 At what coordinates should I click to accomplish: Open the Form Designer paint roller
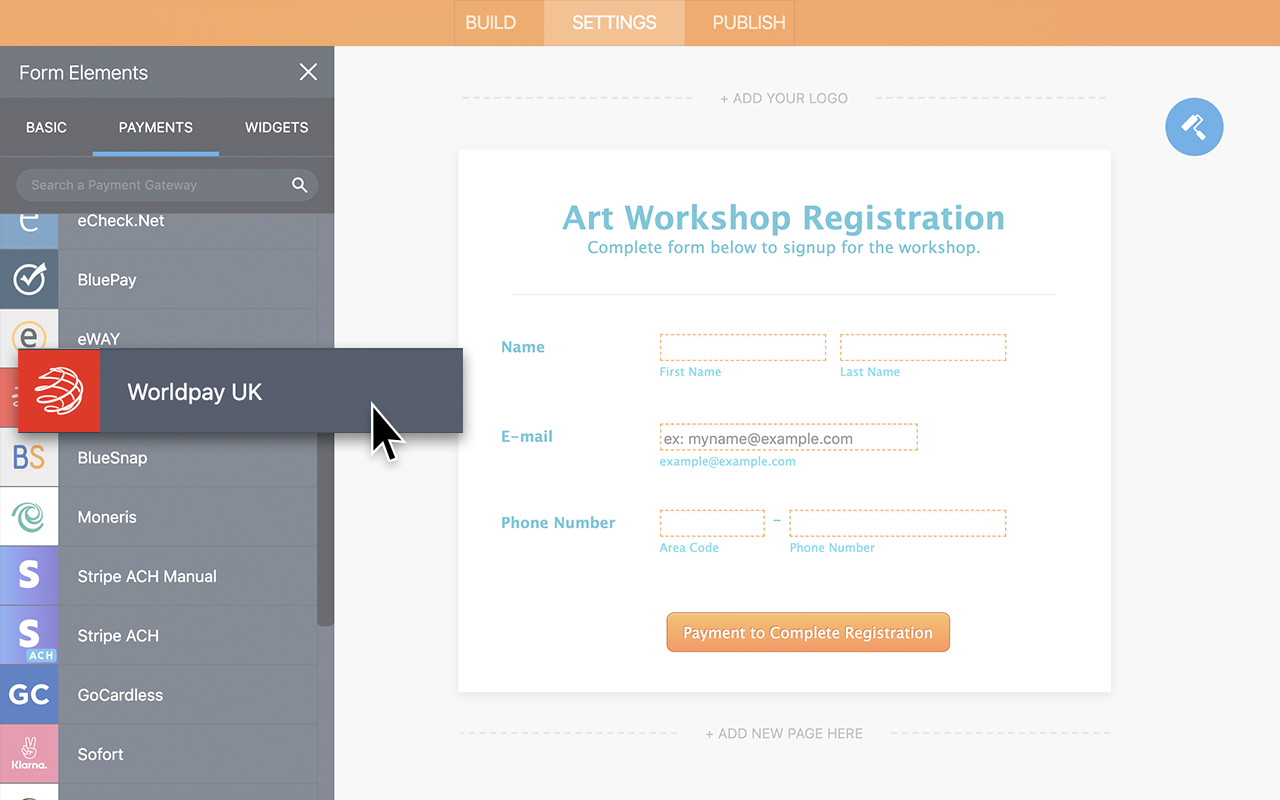pyautogui.click(x=1194, y=127)
